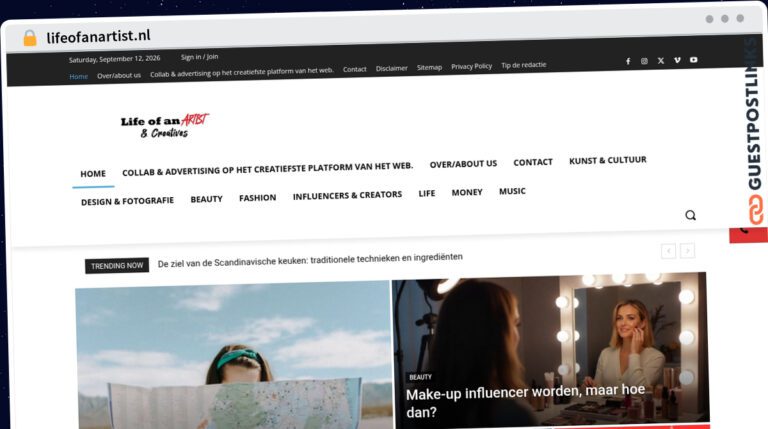Open the Instagram social icon
Viewport: 768px width, 429px height.
point(644,61)
